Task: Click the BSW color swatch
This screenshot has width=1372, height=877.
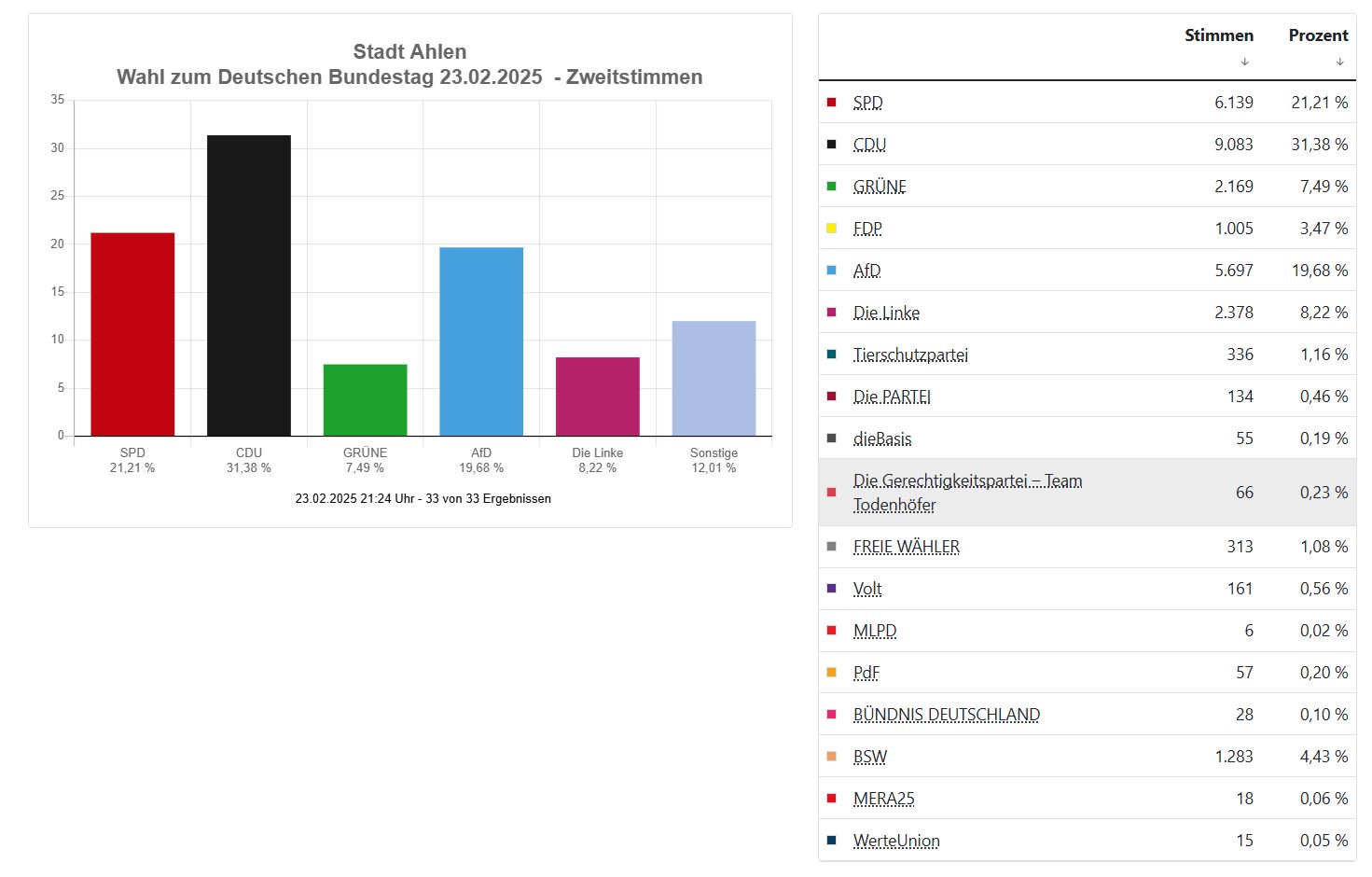Action: pos(831,756)
